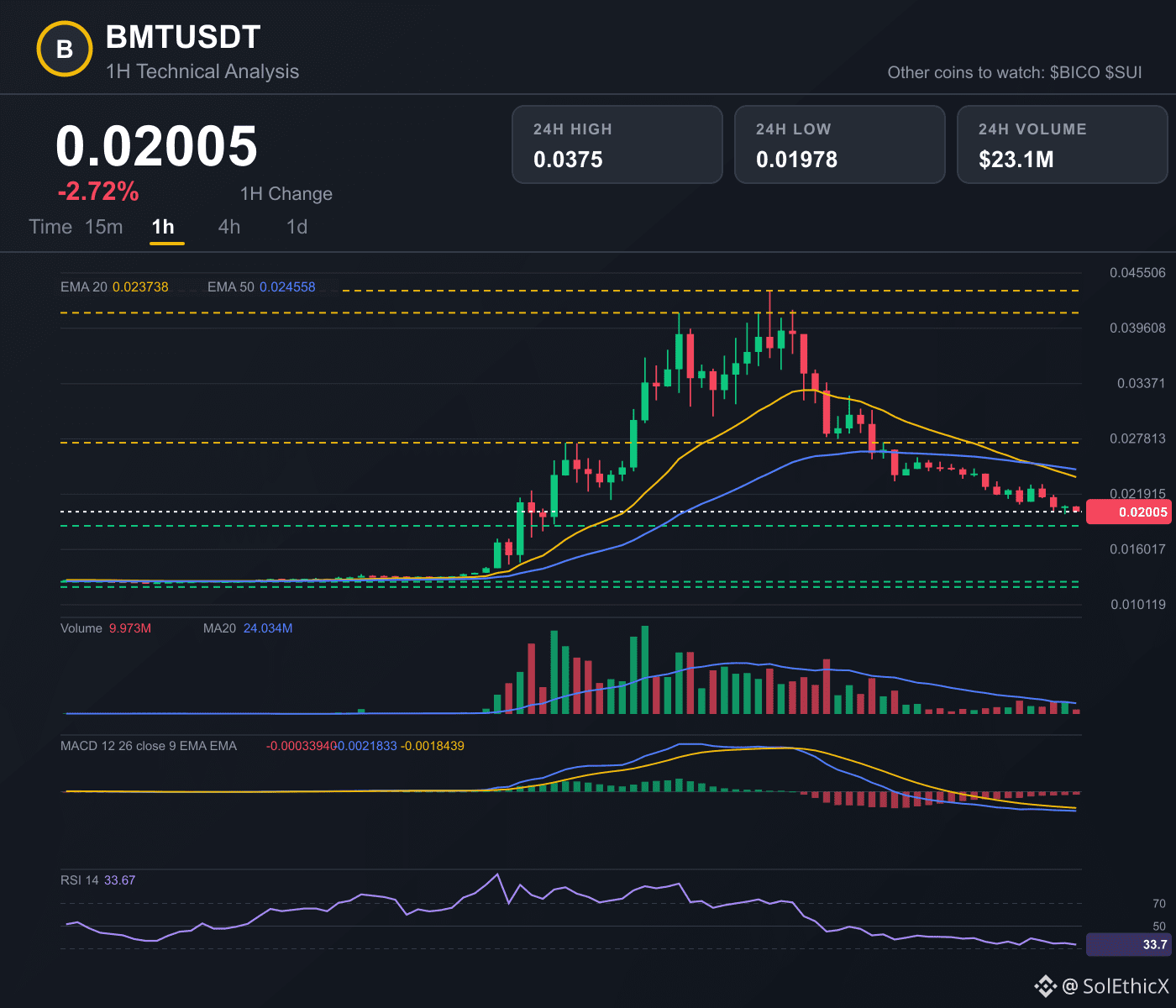Click the current price 0.02005 headline
1176x1008 pixels.
(157, 146)
